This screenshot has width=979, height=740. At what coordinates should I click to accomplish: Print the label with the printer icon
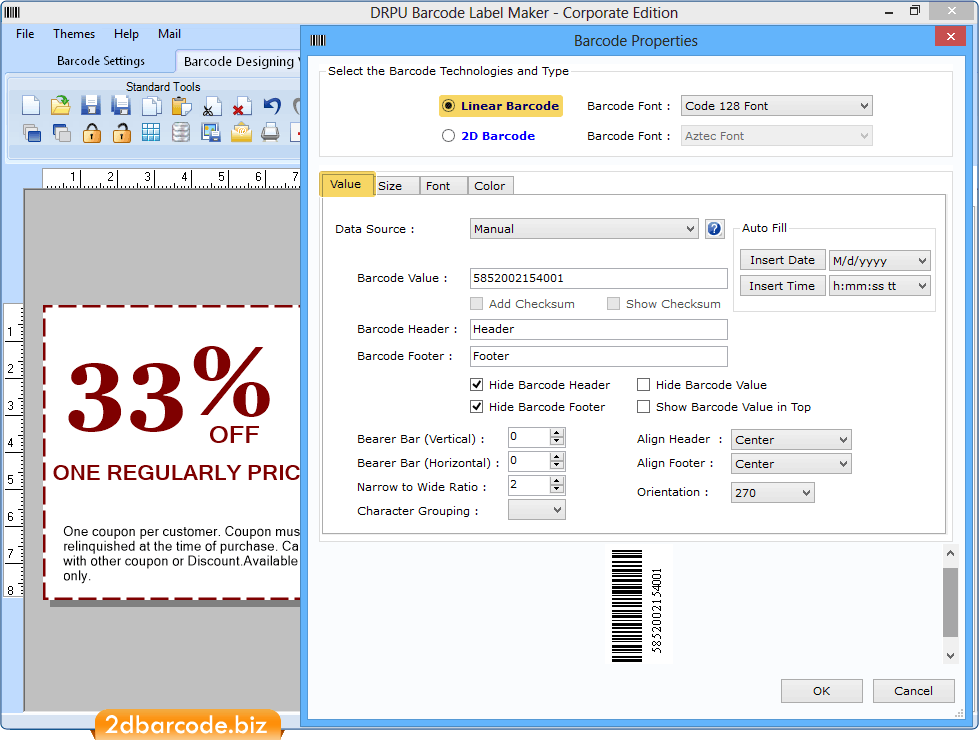click(270, 132)
